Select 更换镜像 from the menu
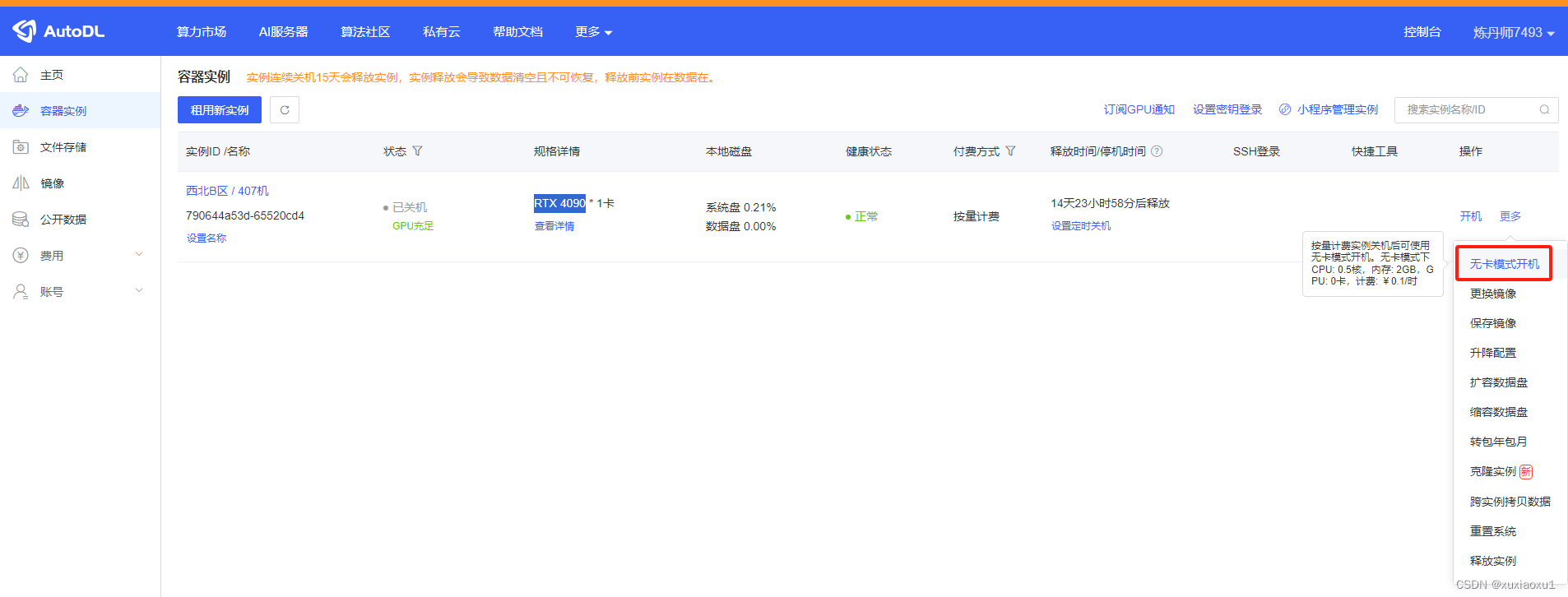The image size is (1568, 597). click(x=1493, y=294)
